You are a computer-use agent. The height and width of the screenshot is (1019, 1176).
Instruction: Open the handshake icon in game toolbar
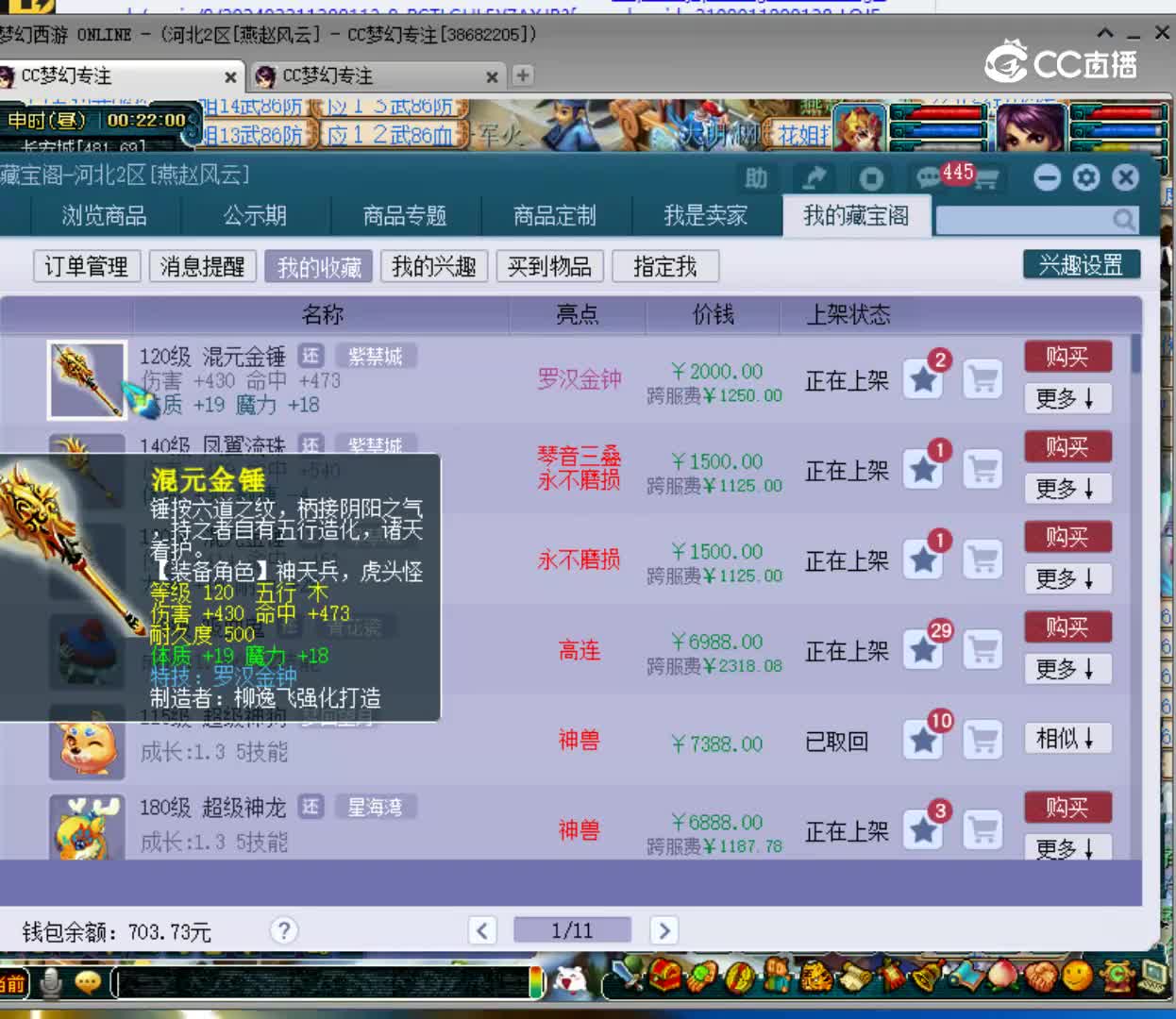(x=1039, y=976)
